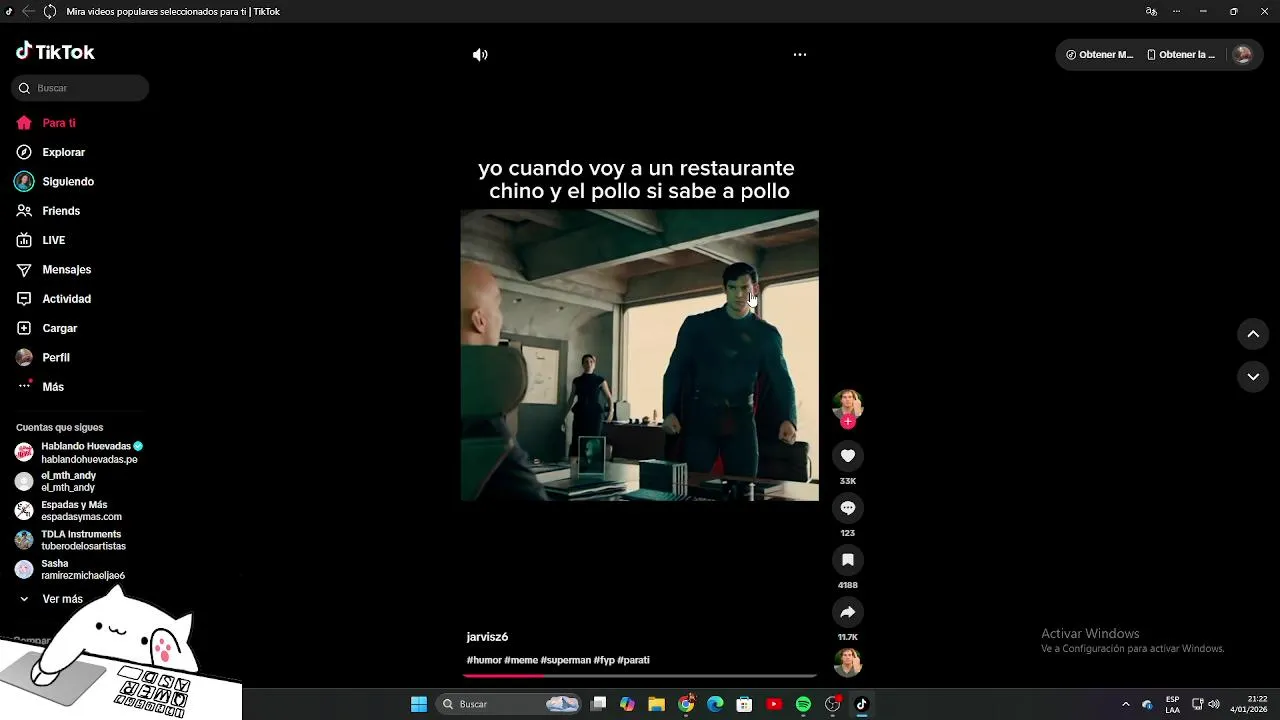Open YouTube from the taskbar

point(773,704)
